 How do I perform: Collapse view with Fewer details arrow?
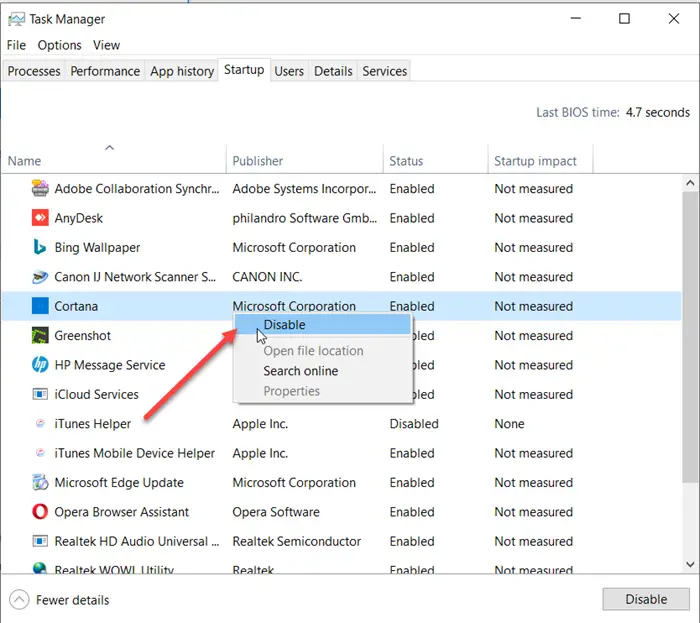point(19,600)
